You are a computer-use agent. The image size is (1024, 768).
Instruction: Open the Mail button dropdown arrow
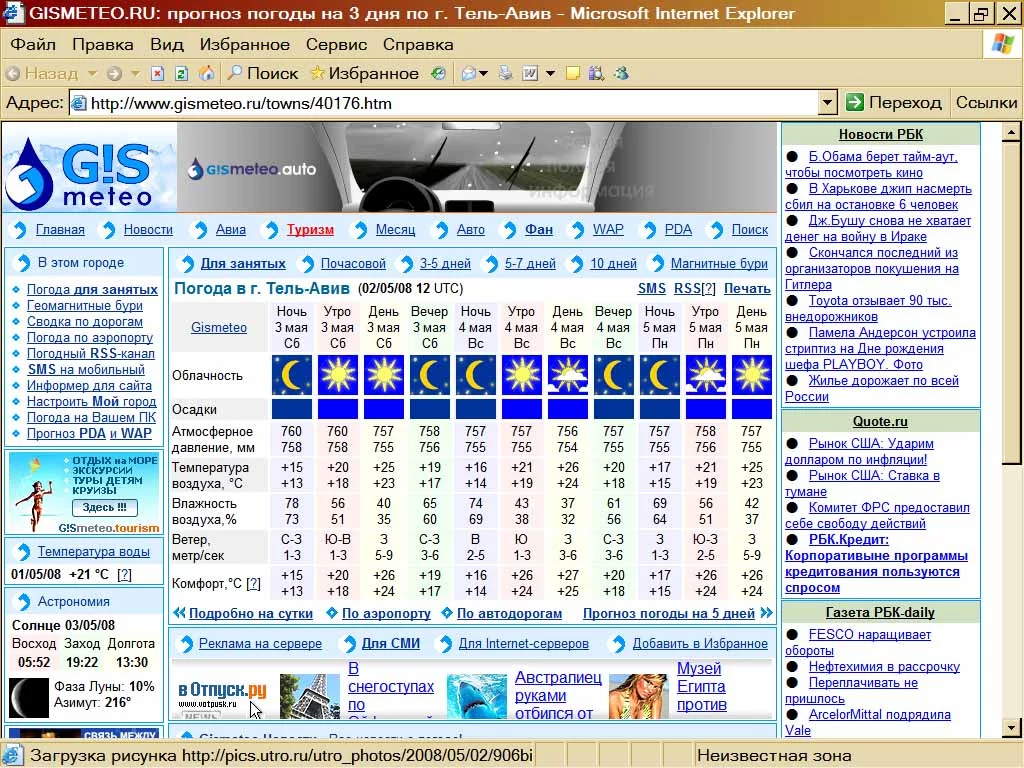[x=484, y=73]
